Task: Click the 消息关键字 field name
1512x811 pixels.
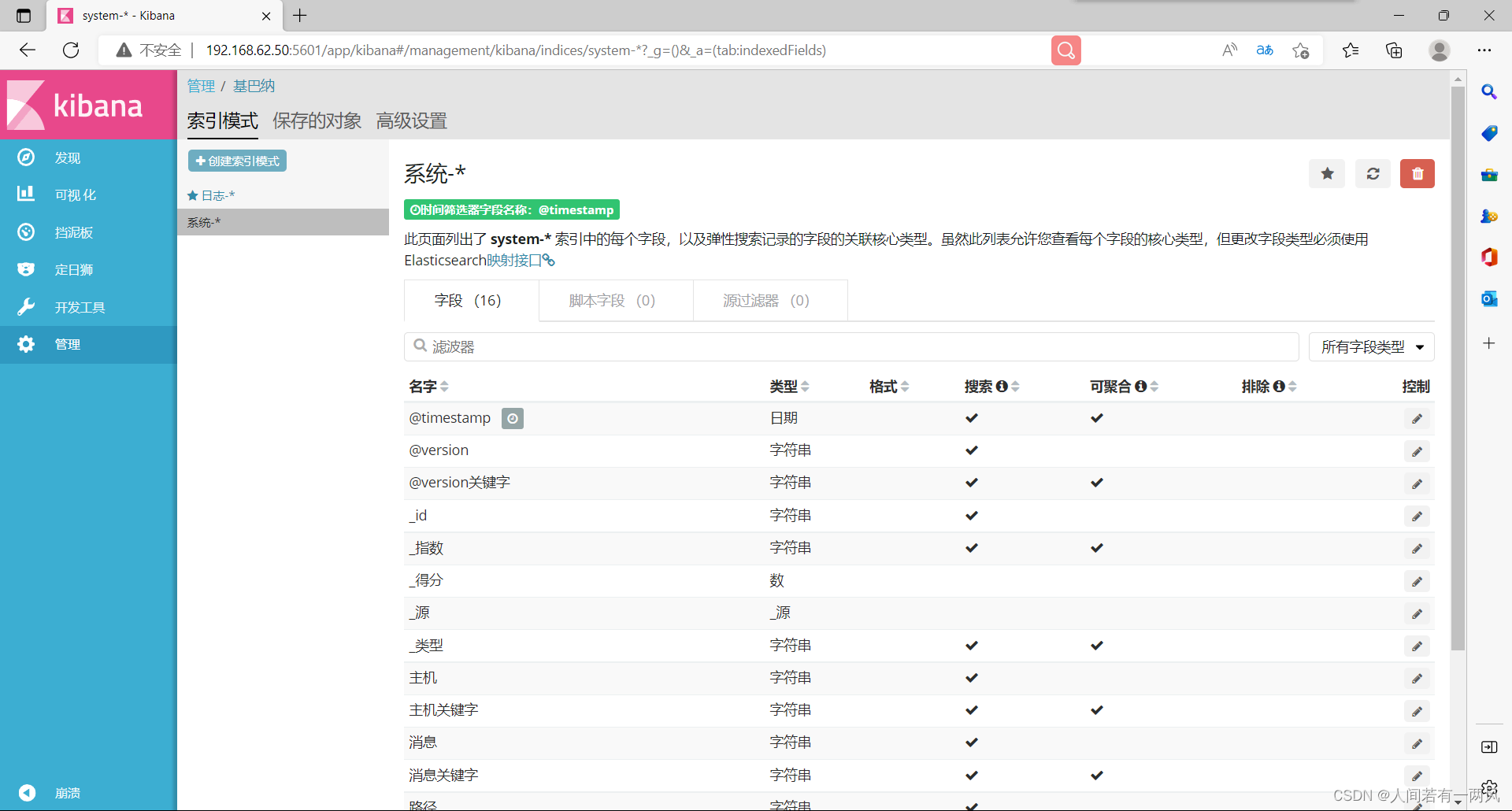Action: [x=443, y=776]
